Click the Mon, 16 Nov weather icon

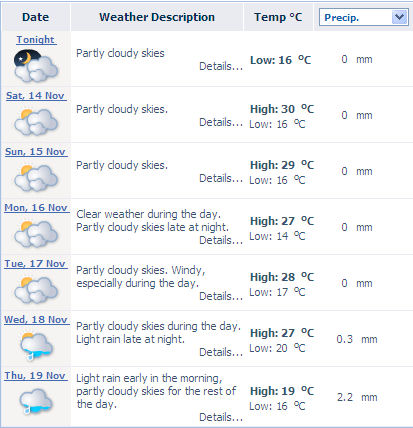[x=36, y=234]
